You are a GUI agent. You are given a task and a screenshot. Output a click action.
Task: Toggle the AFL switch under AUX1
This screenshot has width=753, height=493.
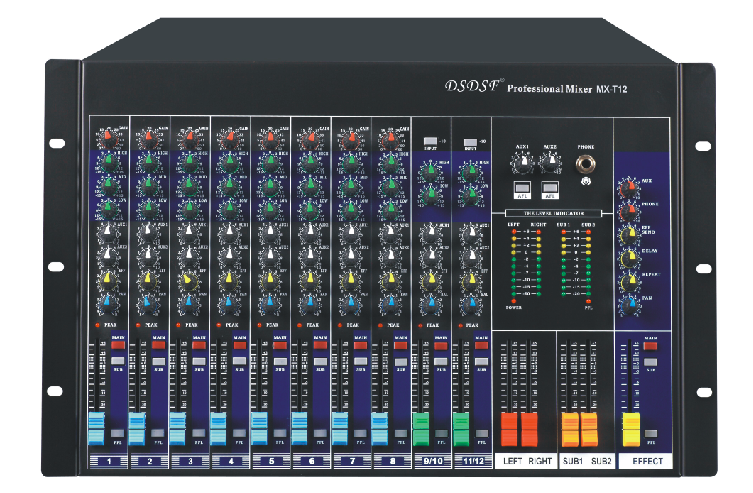click(x=521, y=187)
